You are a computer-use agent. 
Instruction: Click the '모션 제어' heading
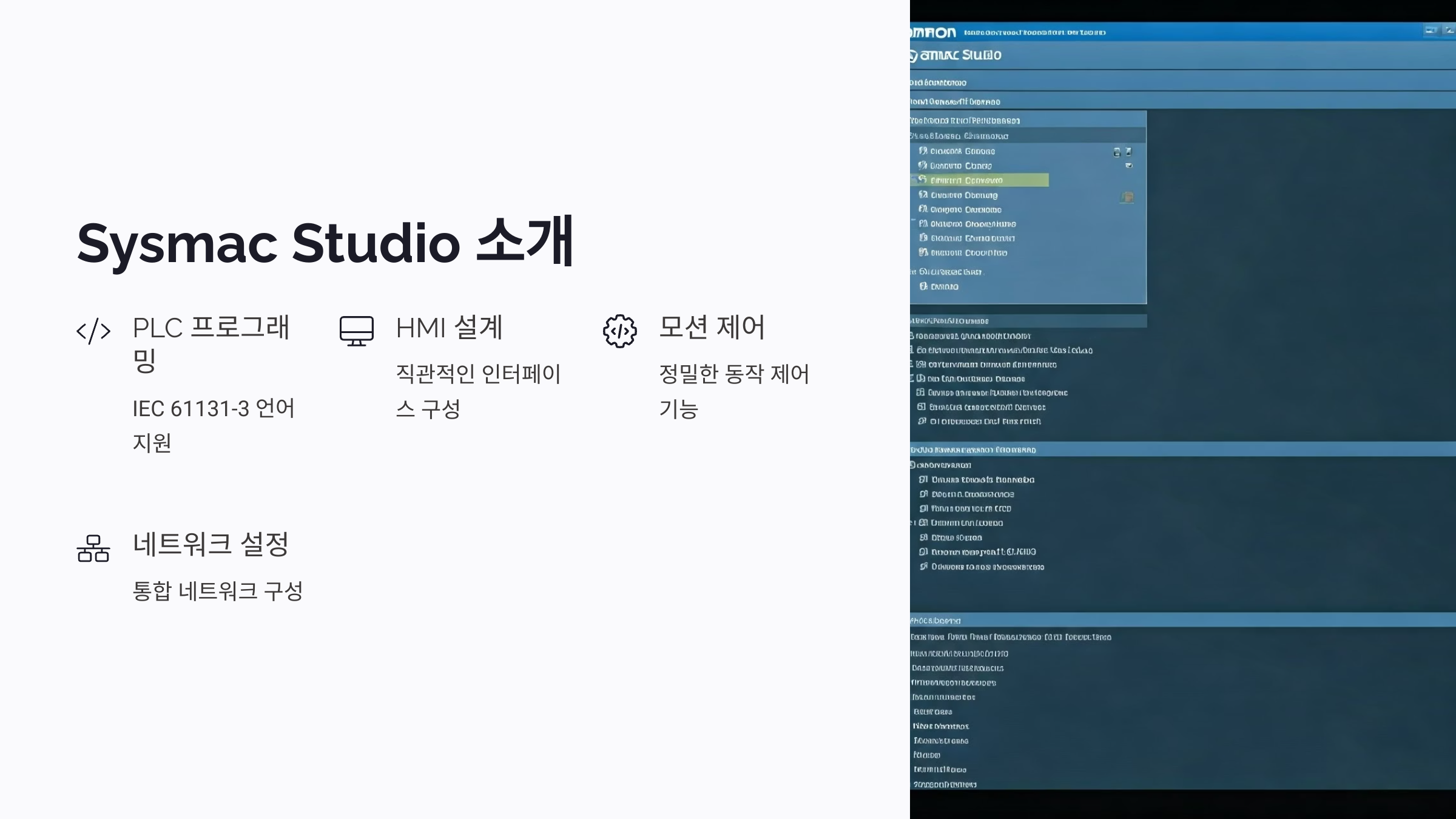point(712,328)
